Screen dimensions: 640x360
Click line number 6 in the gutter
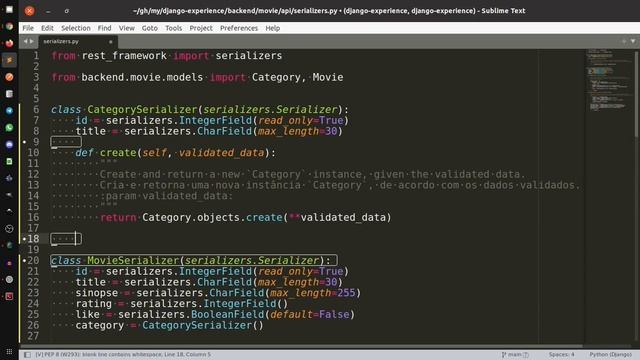click(x=36, y=110)
